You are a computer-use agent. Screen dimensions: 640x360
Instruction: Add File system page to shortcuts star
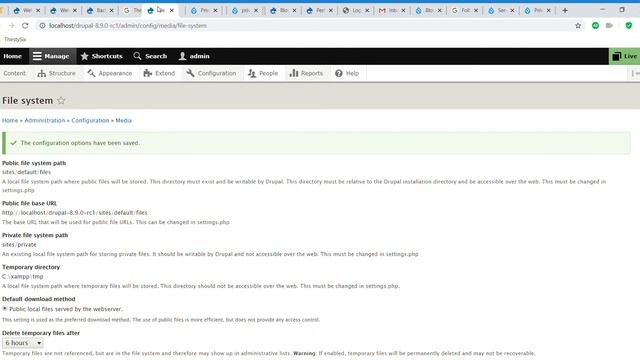click(x=61, y=100)
